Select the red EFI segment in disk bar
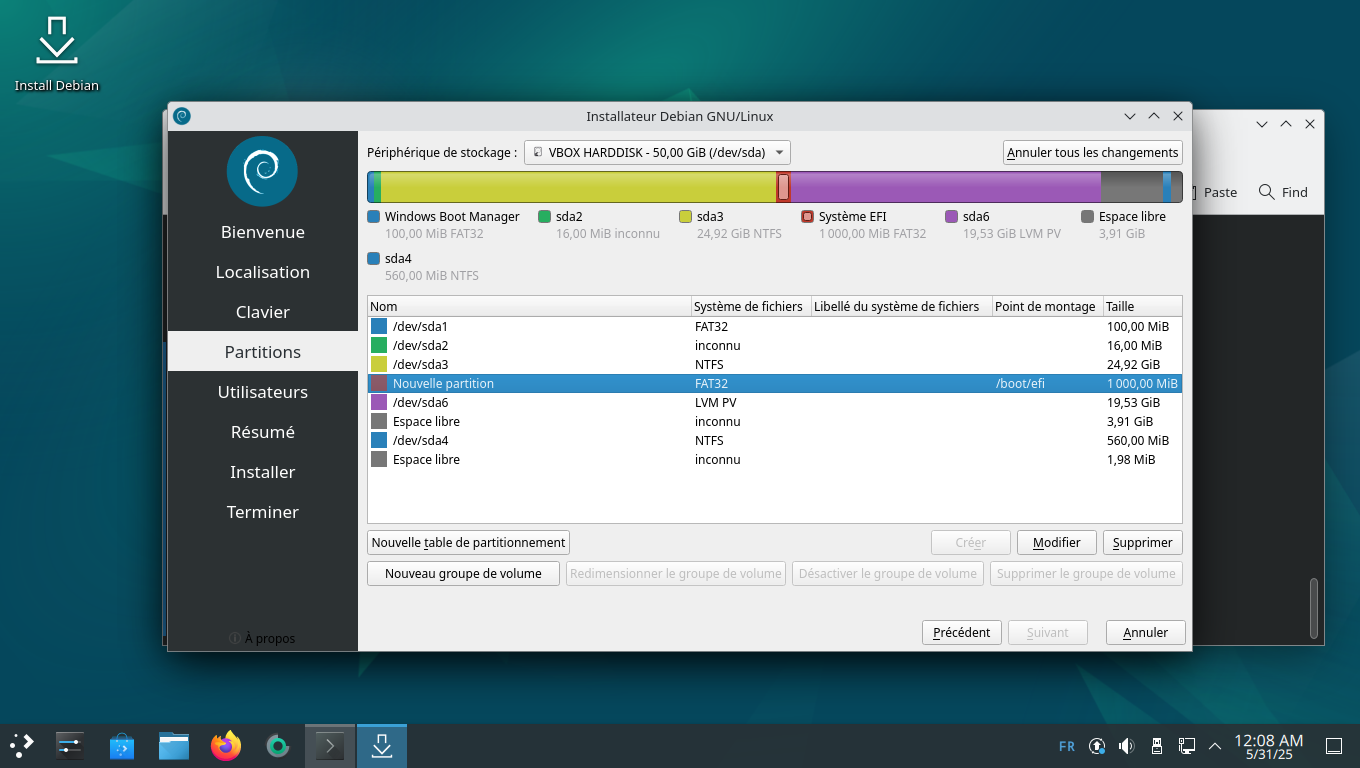Viewport: 1360px width, 768px height. click(784, 187)
